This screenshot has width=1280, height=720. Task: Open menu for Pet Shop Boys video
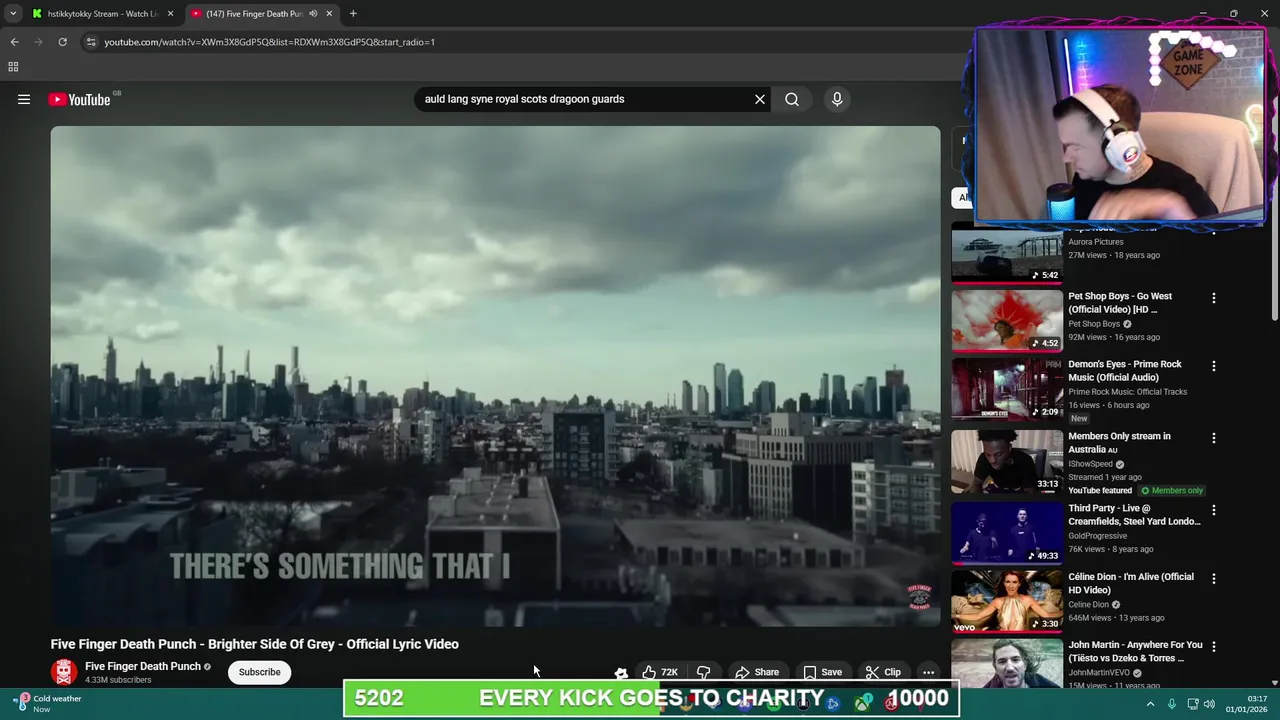[x=1214, y=298]
